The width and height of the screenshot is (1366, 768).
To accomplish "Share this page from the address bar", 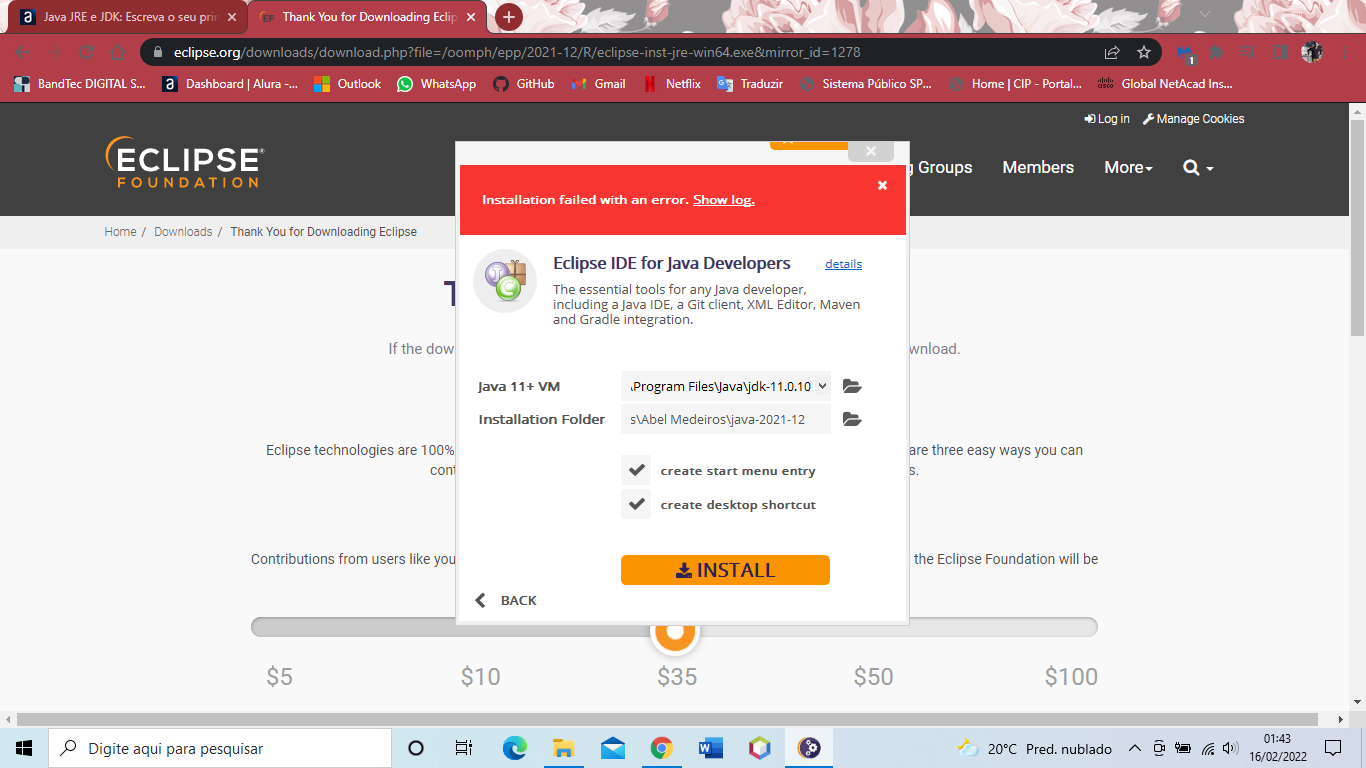I will point(1112,52).
